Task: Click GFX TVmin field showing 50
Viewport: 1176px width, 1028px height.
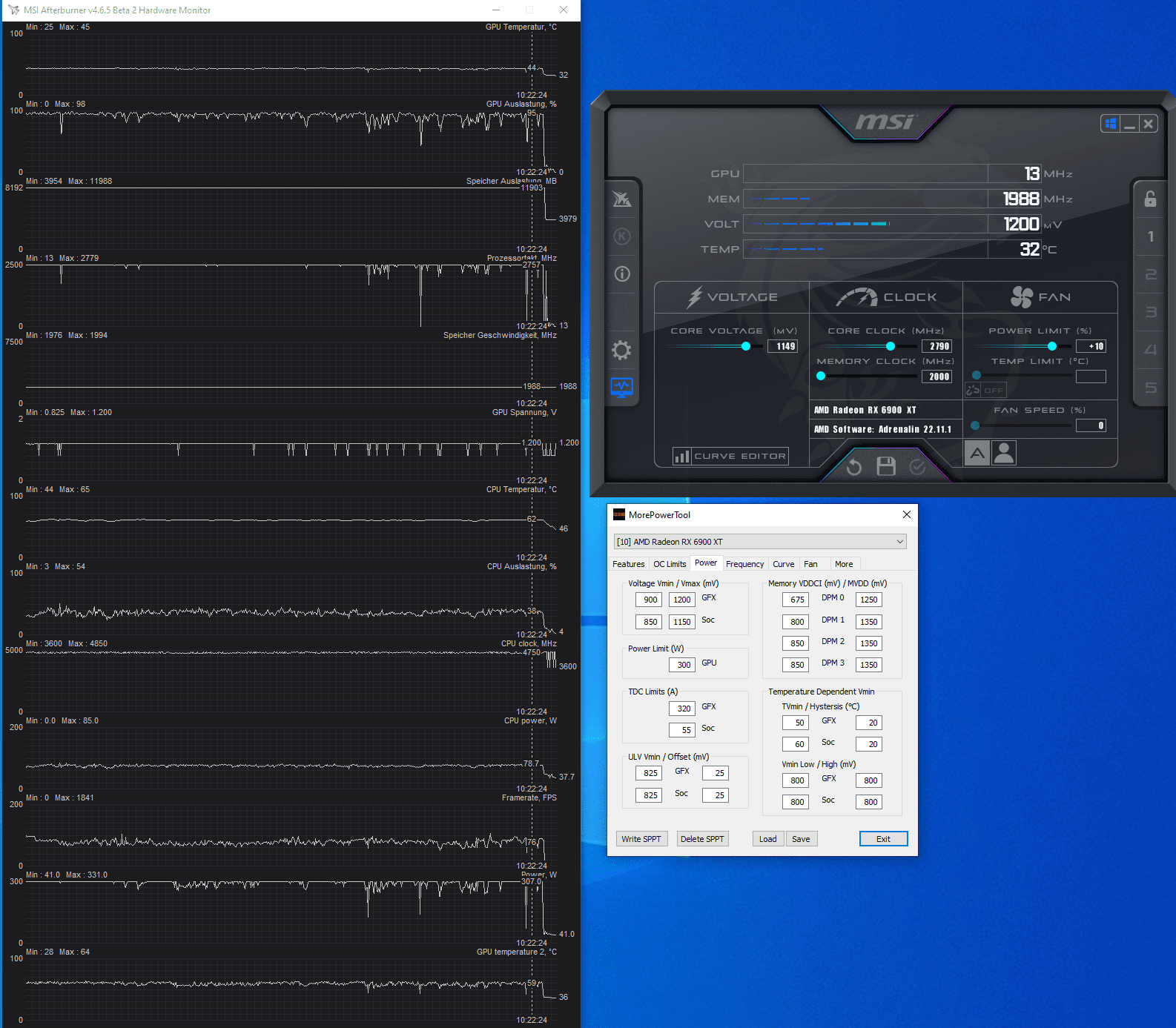Action: point(796,723)
